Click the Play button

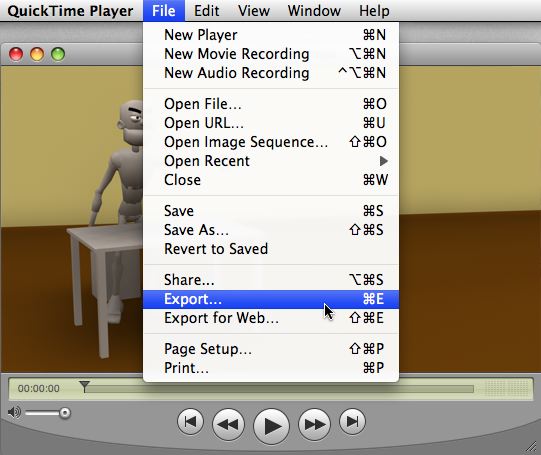point(271,426)
